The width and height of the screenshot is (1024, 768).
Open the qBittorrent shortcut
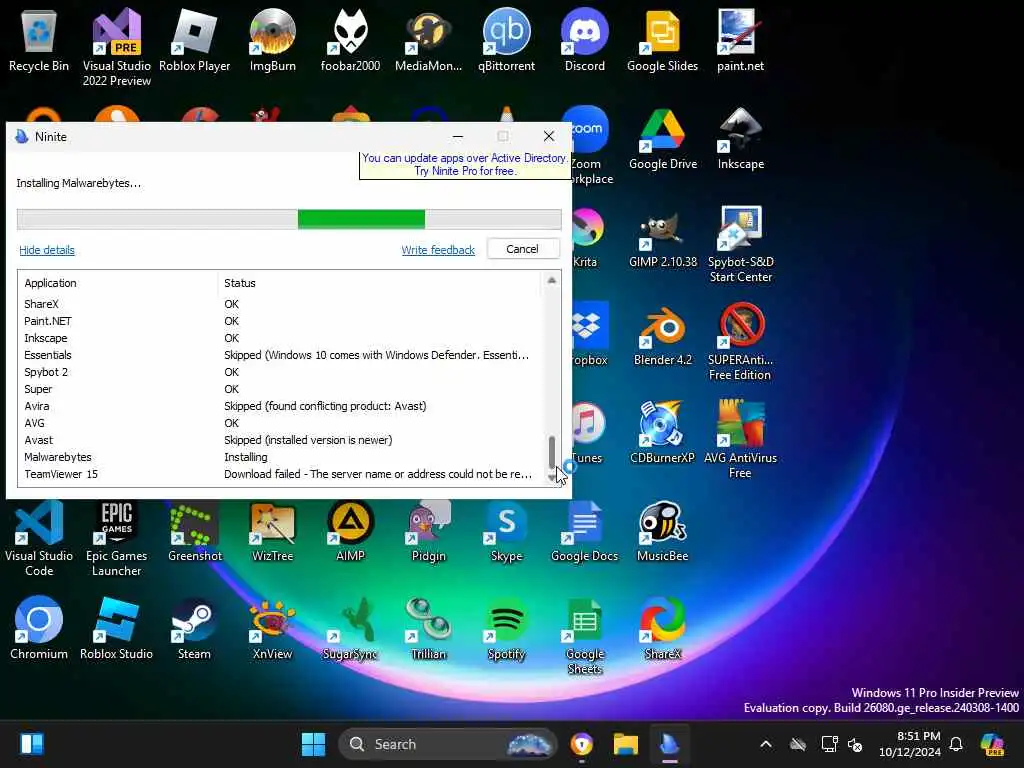(x=506, y=40)
